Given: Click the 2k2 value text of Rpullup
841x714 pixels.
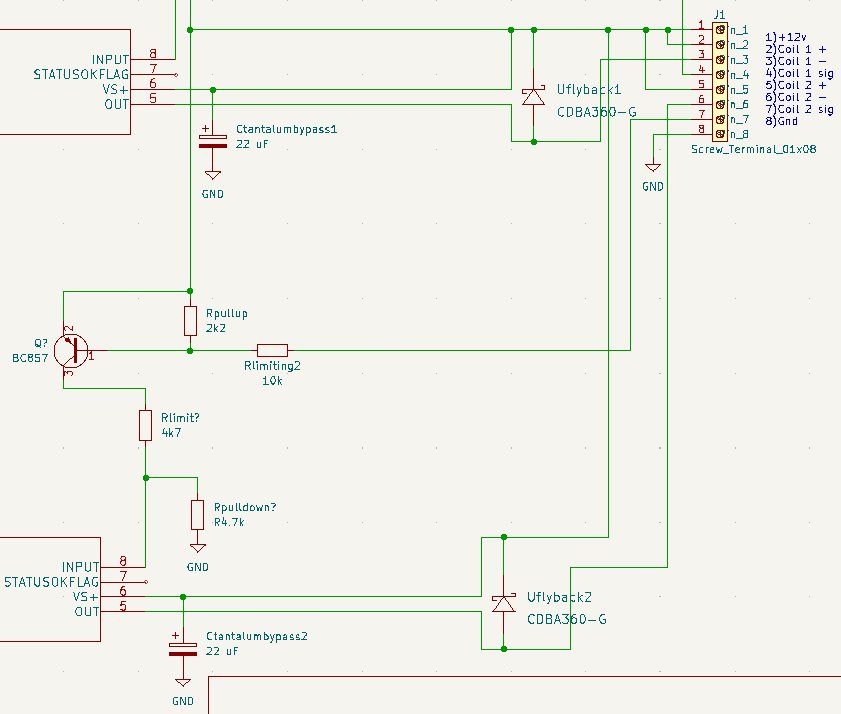Looking at the screenshot, I should 217,328.
